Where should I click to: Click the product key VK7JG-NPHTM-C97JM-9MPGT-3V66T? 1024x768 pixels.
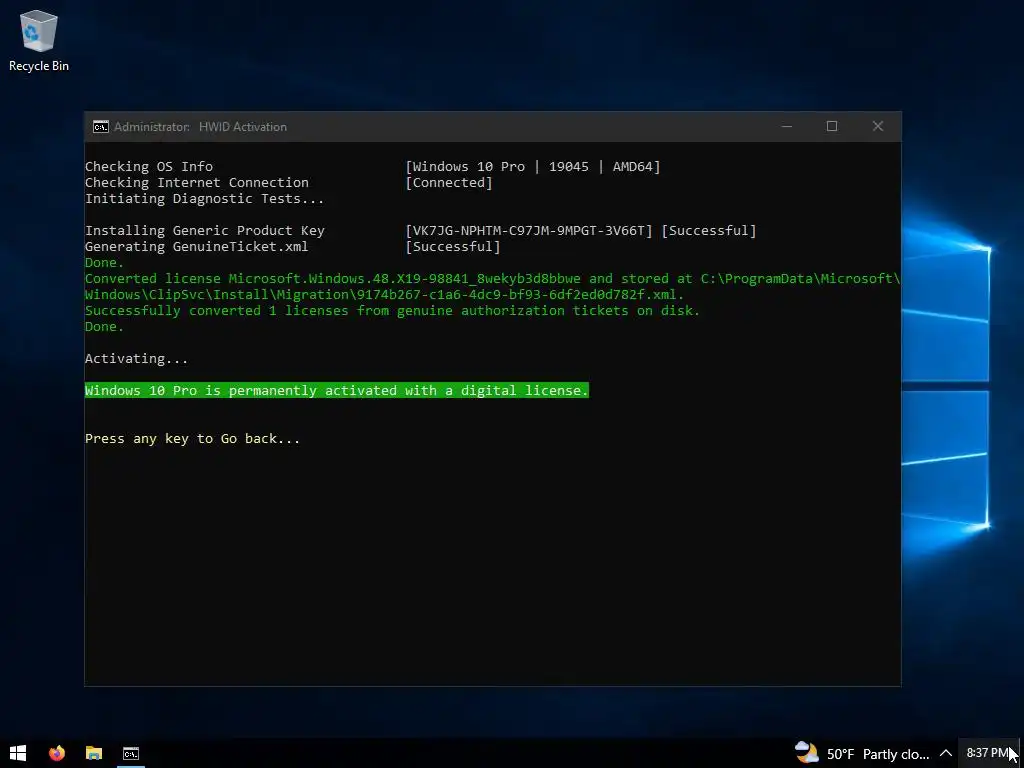pyautogui.click(x=529, y=231)
